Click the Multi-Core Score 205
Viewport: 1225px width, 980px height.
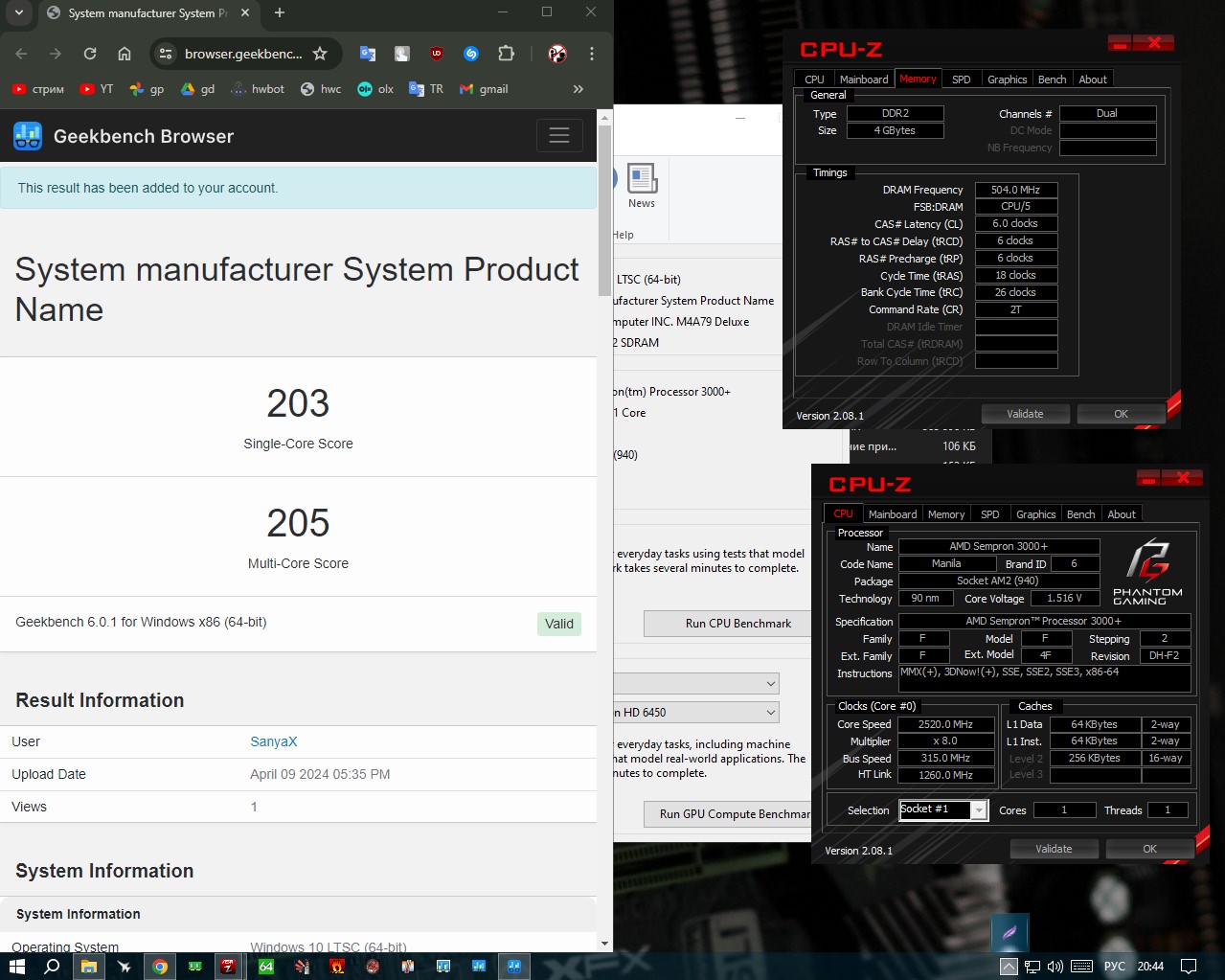pyautogui.click(x=298, y=523)
